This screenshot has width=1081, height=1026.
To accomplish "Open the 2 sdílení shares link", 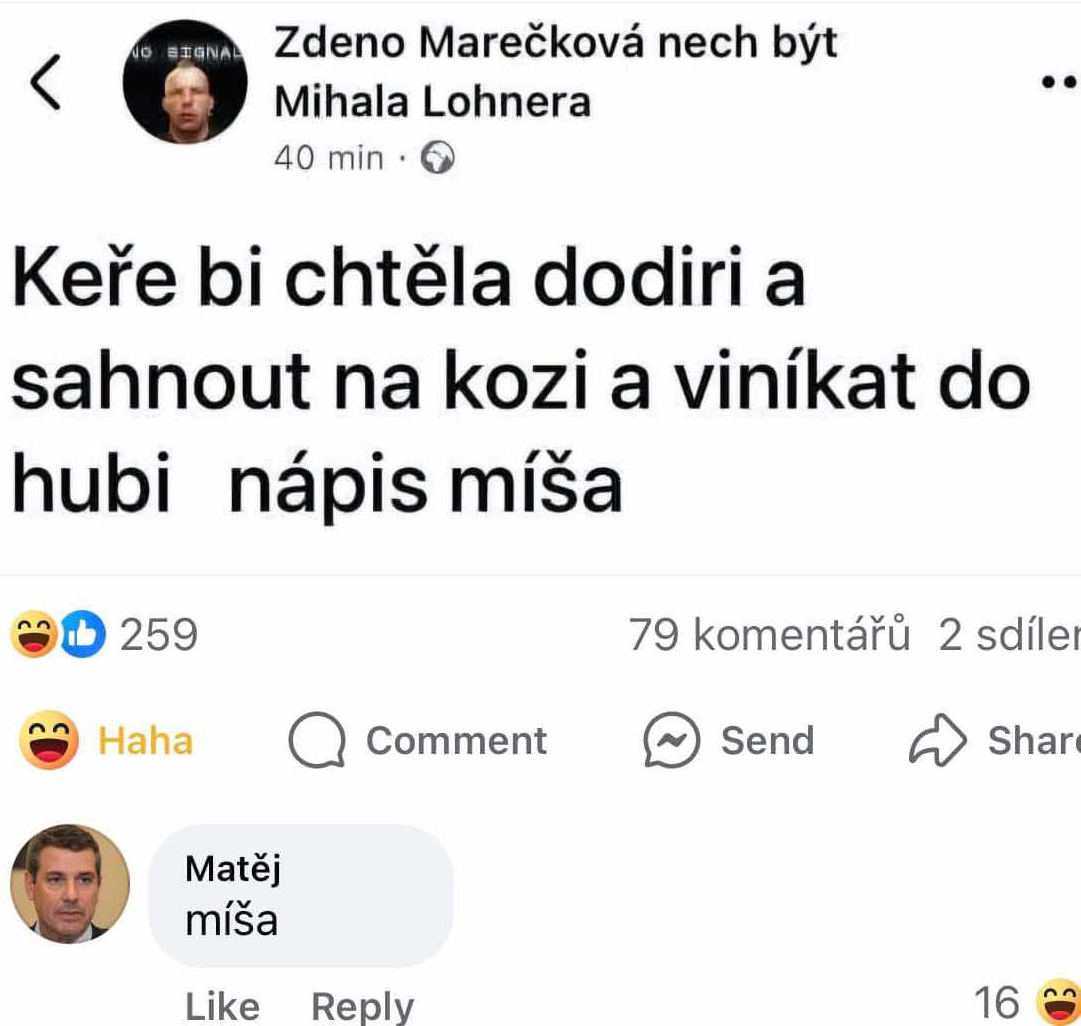I will (x=1008, y=636).
